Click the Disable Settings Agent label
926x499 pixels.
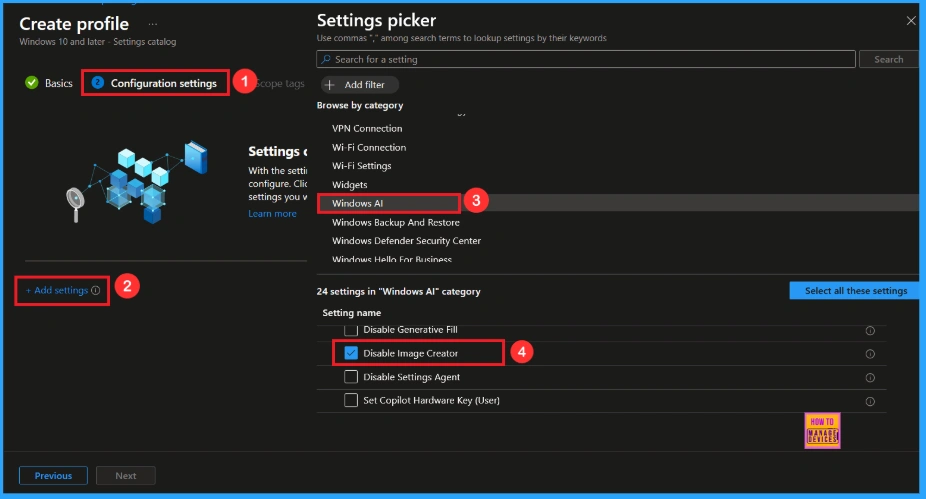click(412, 377)
